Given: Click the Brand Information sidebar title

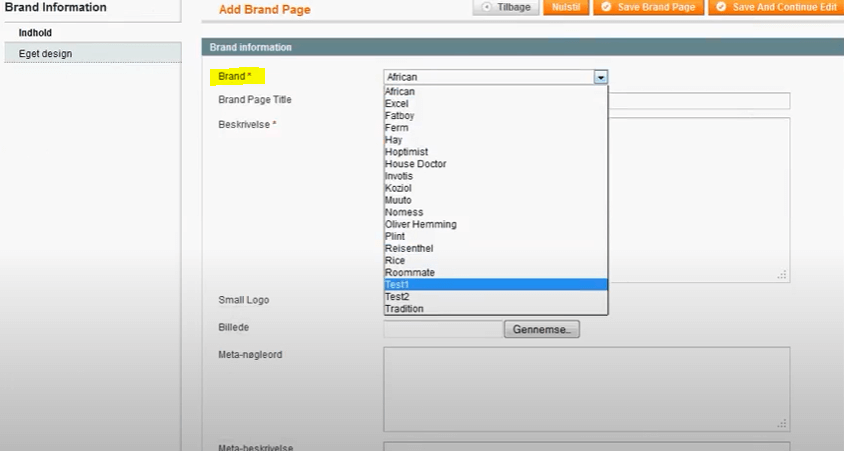Looking at the screenshot, I should click(55, 8).
